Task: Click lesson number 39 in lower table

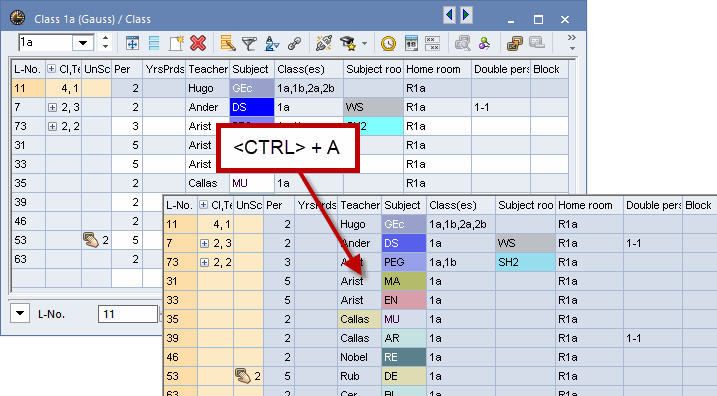Action: (181, 338)
